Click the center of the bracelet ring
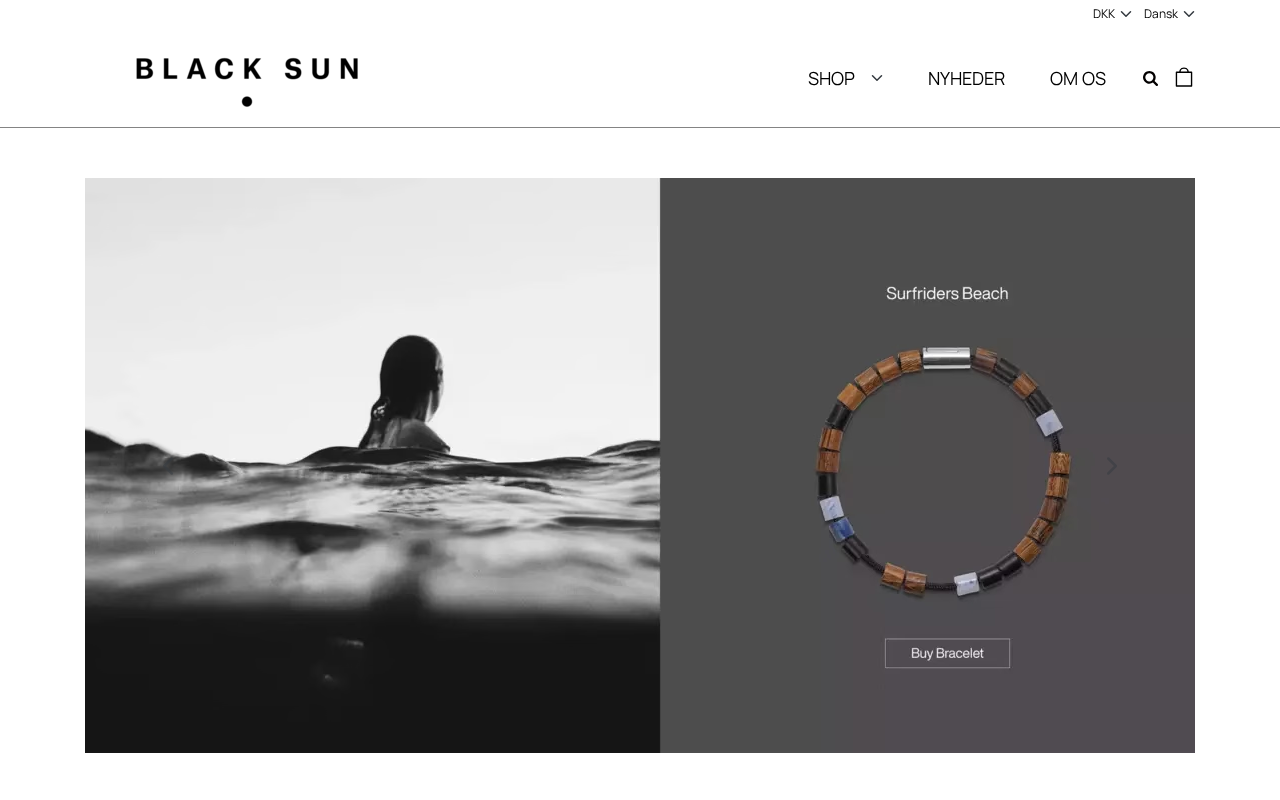1280x800 pixels. point(944,471)
